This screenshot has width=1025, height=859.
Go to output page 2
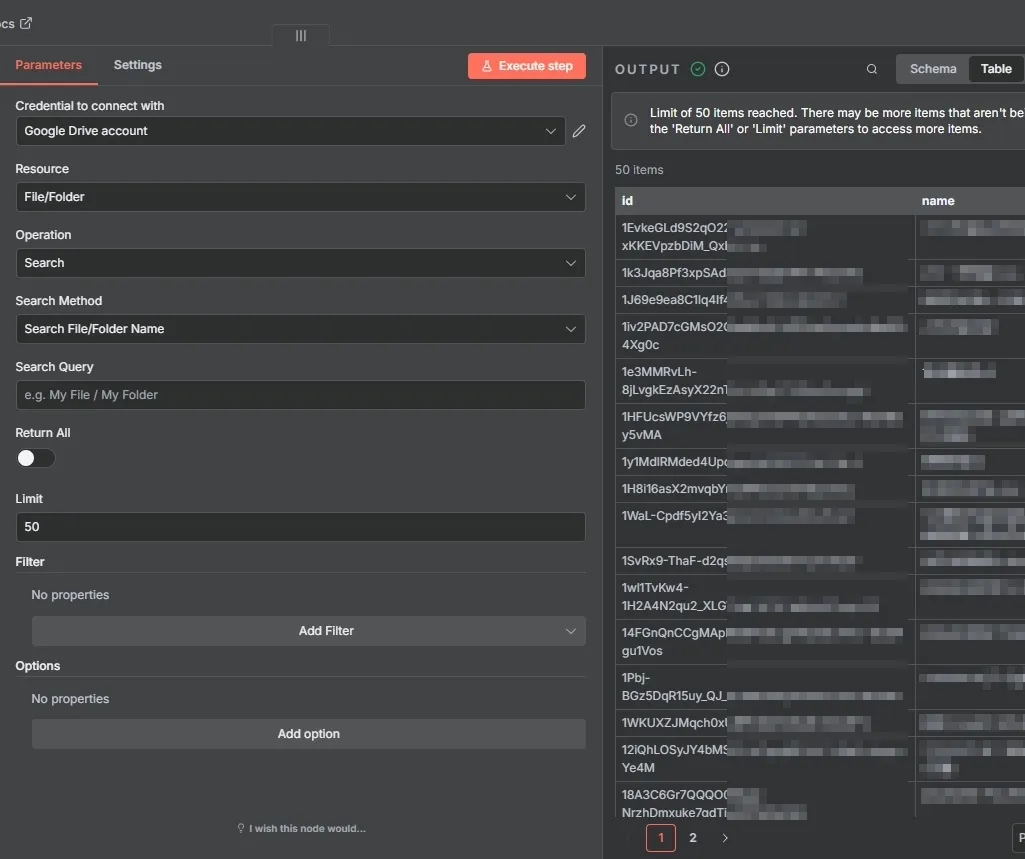coord(693,838)
